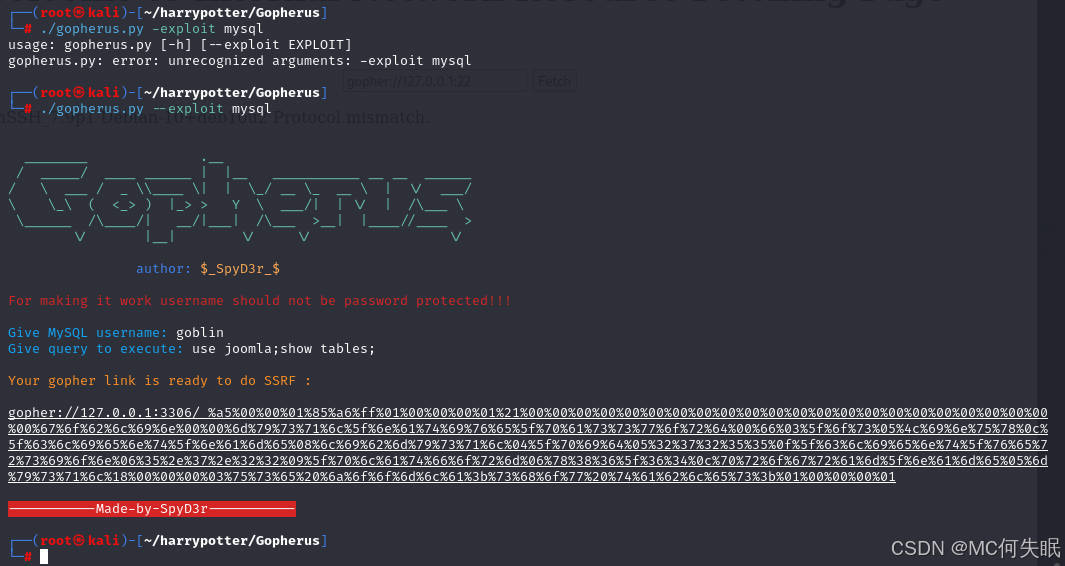Select the './gopherus.py --exploit mysql' command
Viewport: 1065px width, 566px height.
click(x=156, y=109)
